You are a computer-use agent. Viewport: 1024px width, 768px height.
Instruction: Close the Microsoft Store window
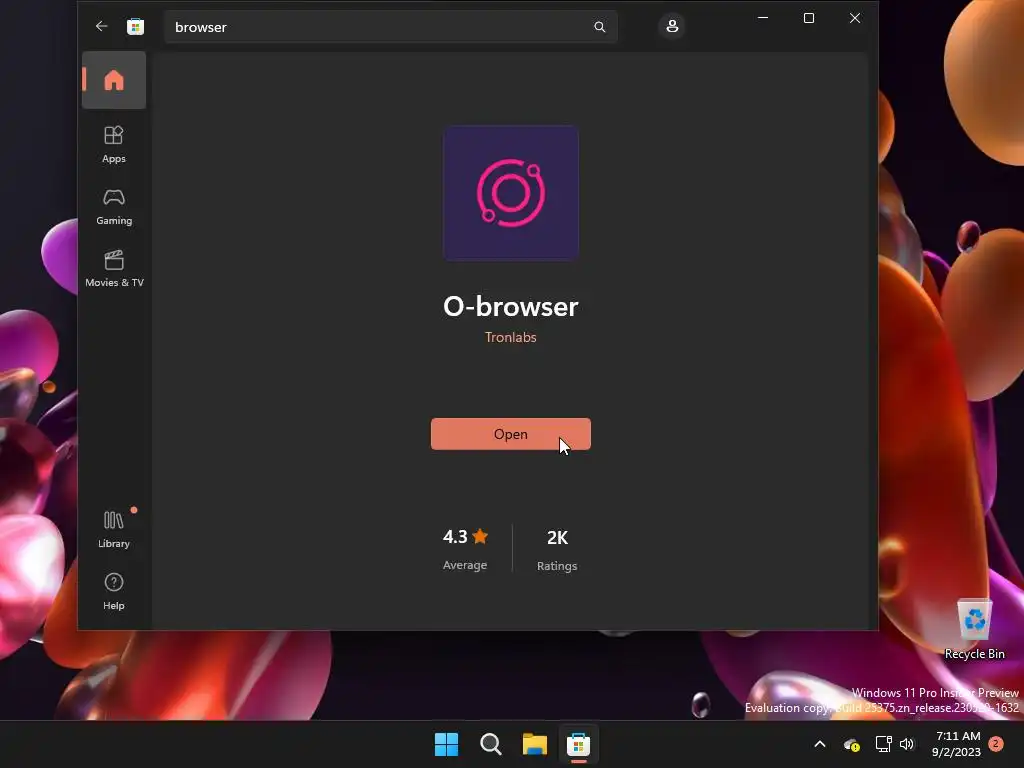(x=855, y=18)
